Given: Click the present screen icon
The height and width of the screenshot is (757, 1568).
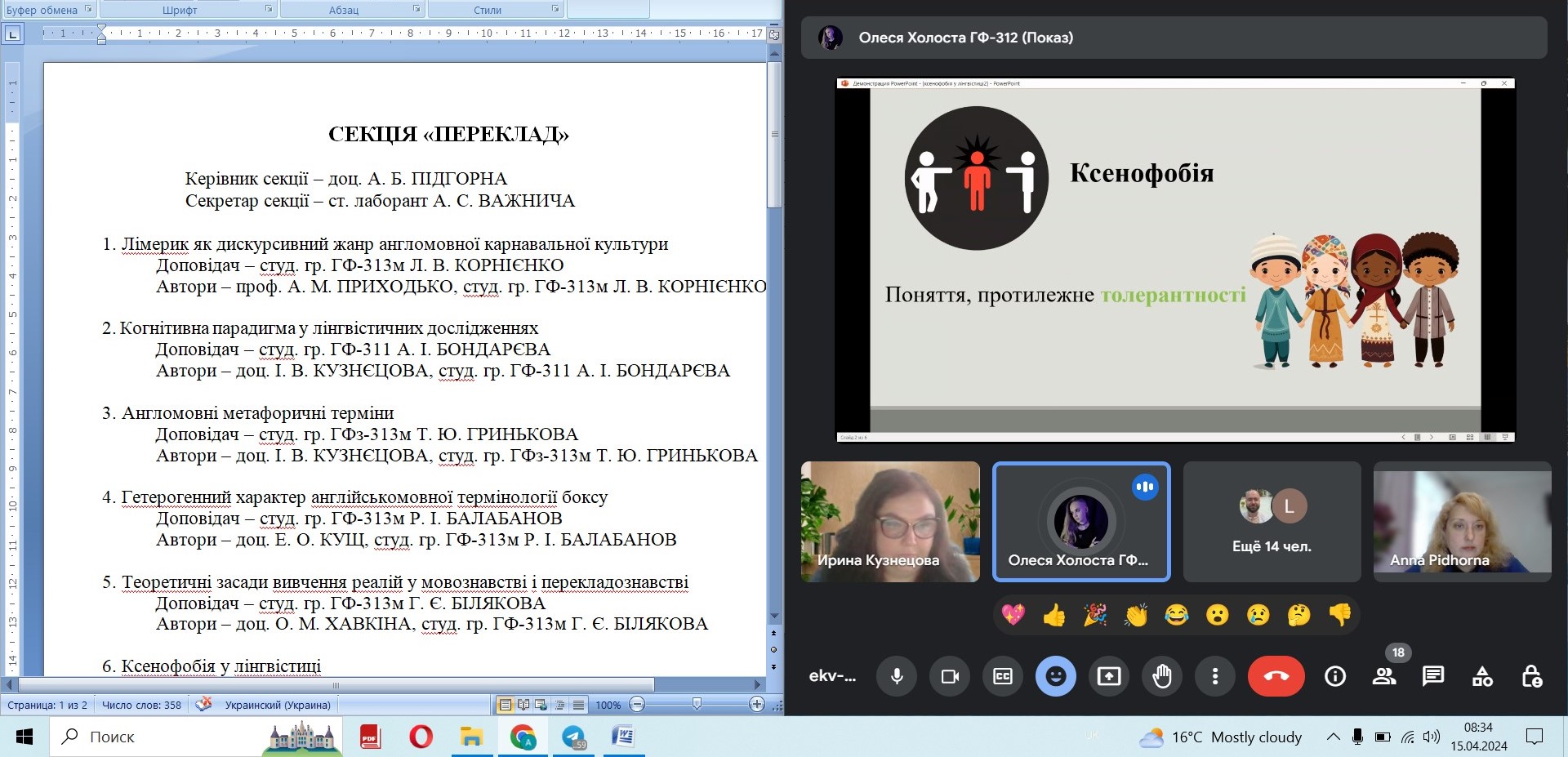Looking at the screenshot, I should pyautogui.click(x=1109, y=676).
